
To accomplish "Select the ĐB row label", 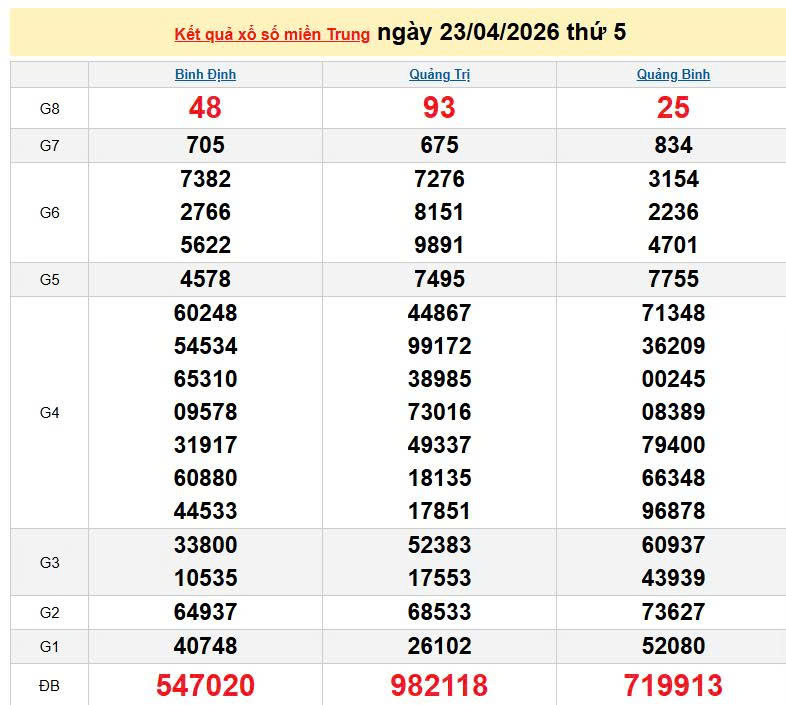I will click(50, 686).
